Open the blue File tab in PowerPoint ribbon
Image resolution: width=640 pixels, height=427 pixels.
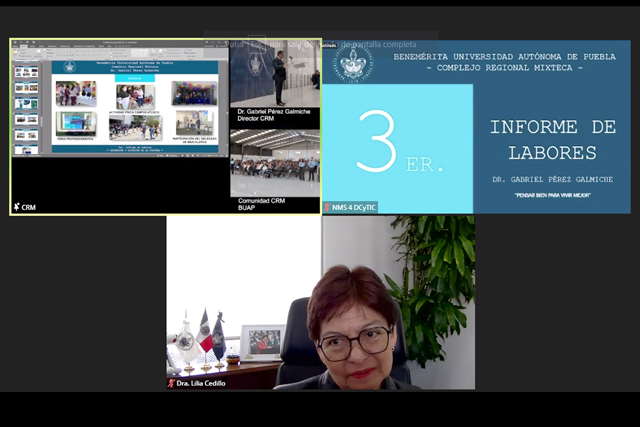pyautogui.click(x=18, y=48)
